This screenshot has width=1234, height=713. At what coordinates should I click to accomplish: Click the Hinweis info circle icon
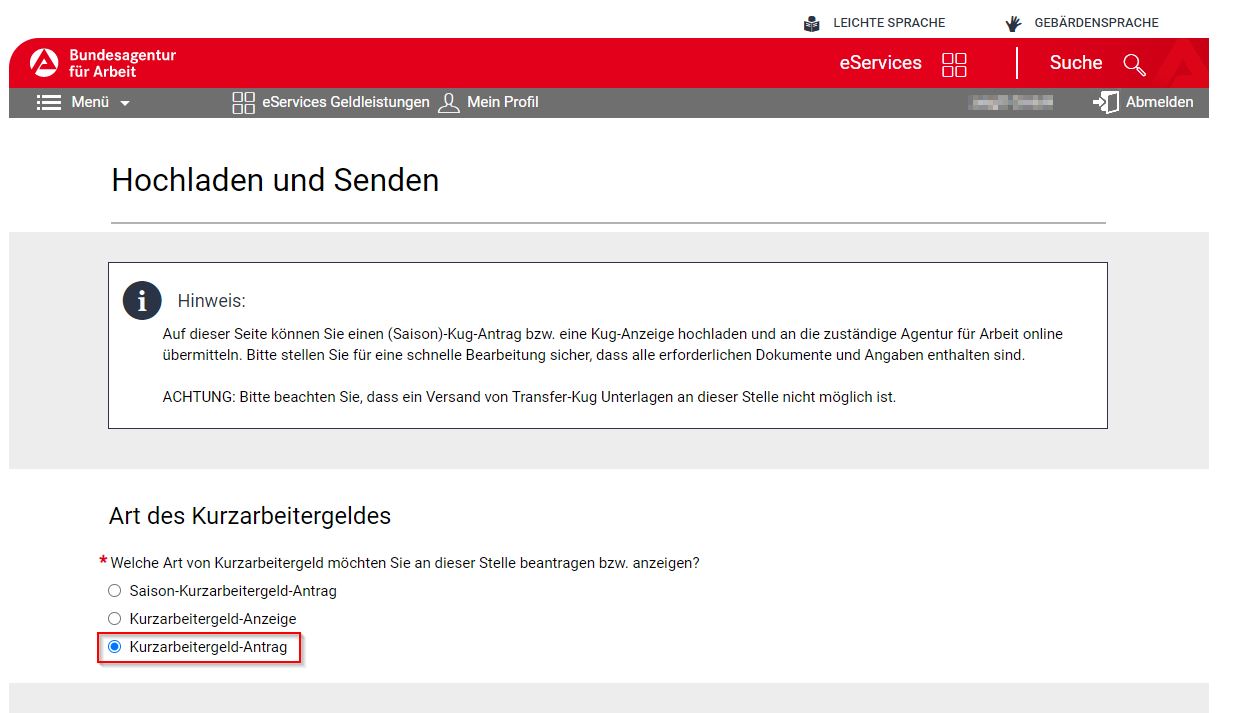[142, 300]
